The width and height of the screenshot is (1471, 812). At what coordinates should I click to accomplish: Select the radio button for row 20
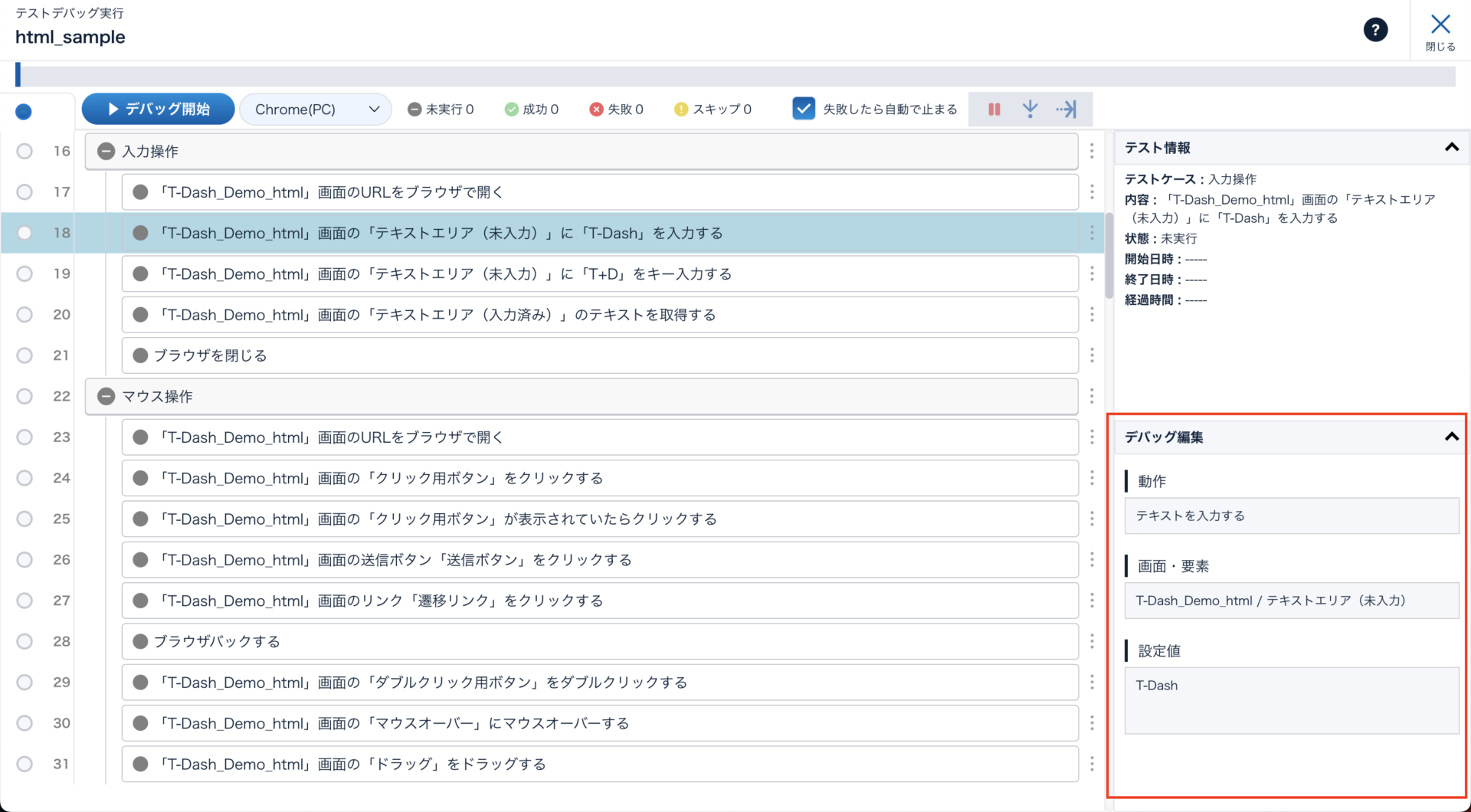click(x=25, y=315)
